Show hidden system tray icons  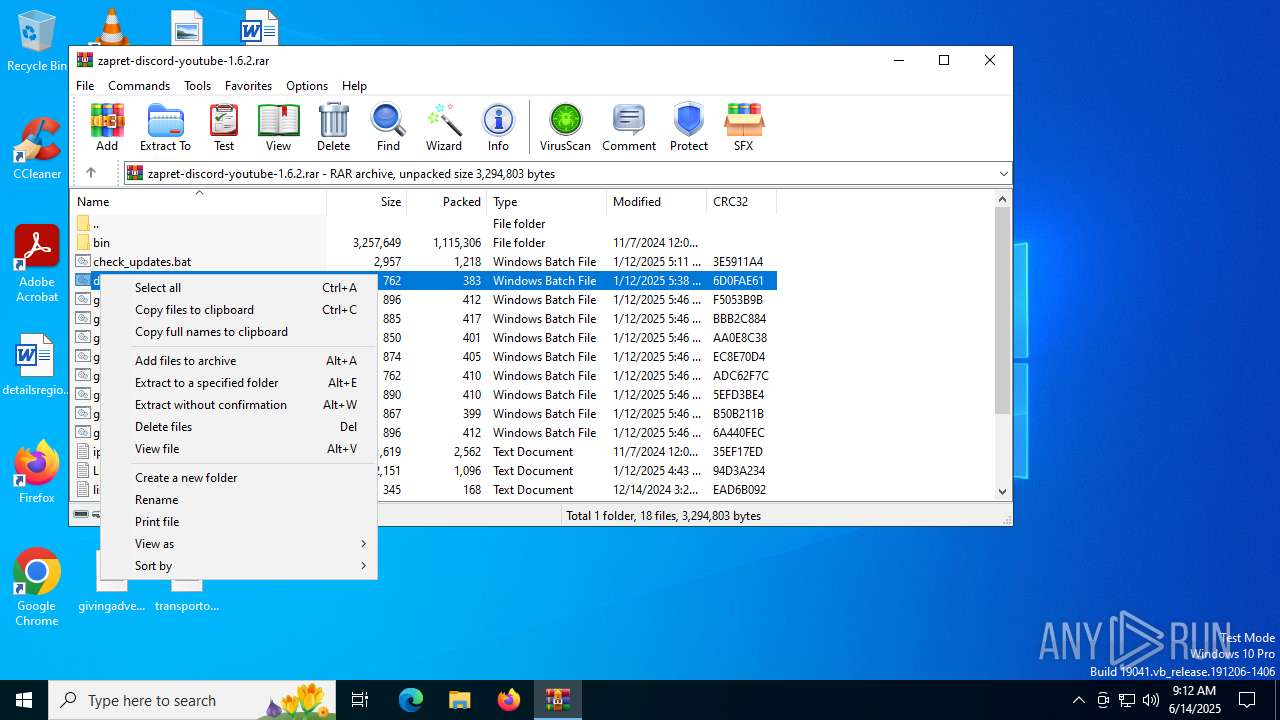click(1078, 700)
